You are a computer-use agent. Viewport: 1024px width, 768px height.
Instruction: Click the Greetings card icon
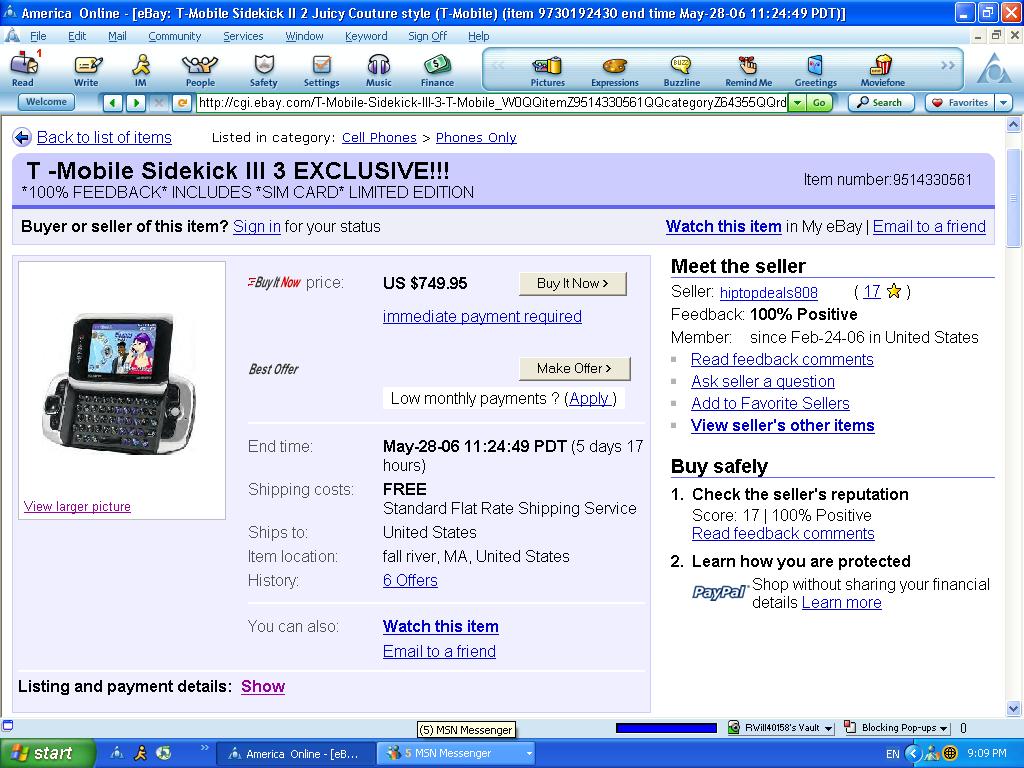816,69
